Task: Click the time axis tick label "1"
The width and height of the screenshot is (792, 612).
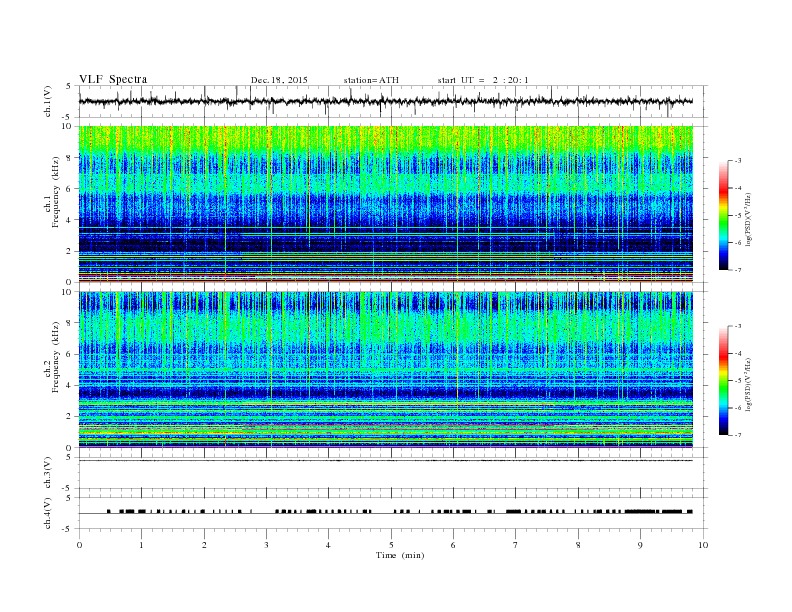Action: (x=141, y=545)
